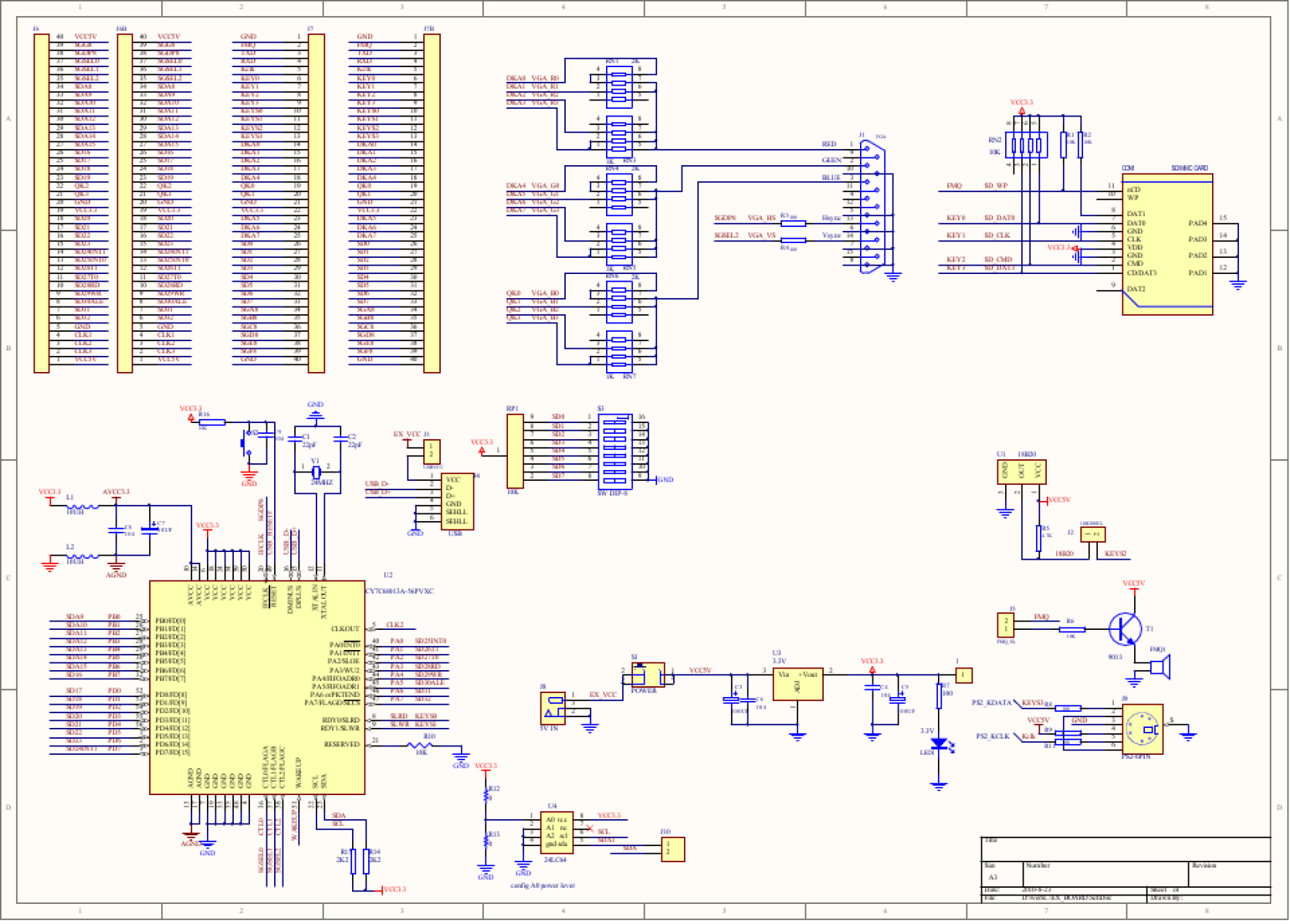This screenshot has height=924, width=1290.
Task: Click the SD/MMC card socket component
Action: 1166,244
